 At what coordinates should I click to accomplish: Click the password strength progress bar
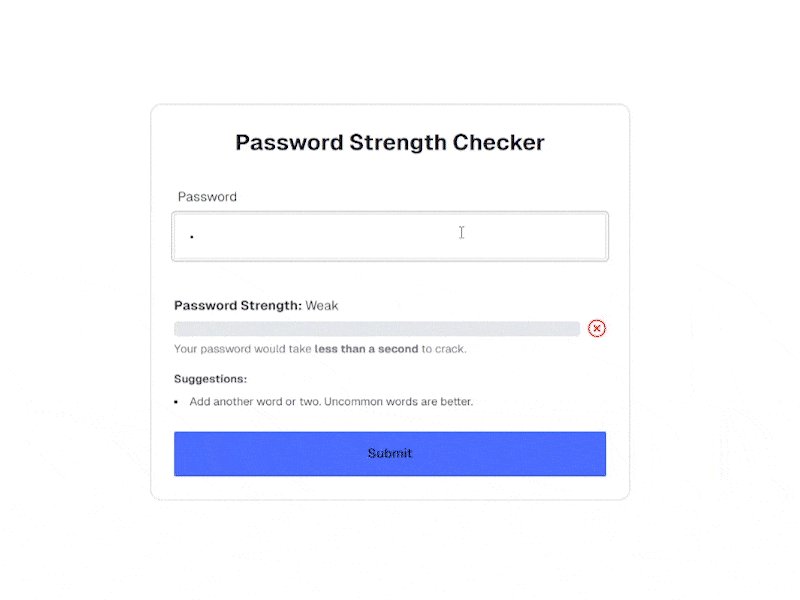tap(377, 328)
